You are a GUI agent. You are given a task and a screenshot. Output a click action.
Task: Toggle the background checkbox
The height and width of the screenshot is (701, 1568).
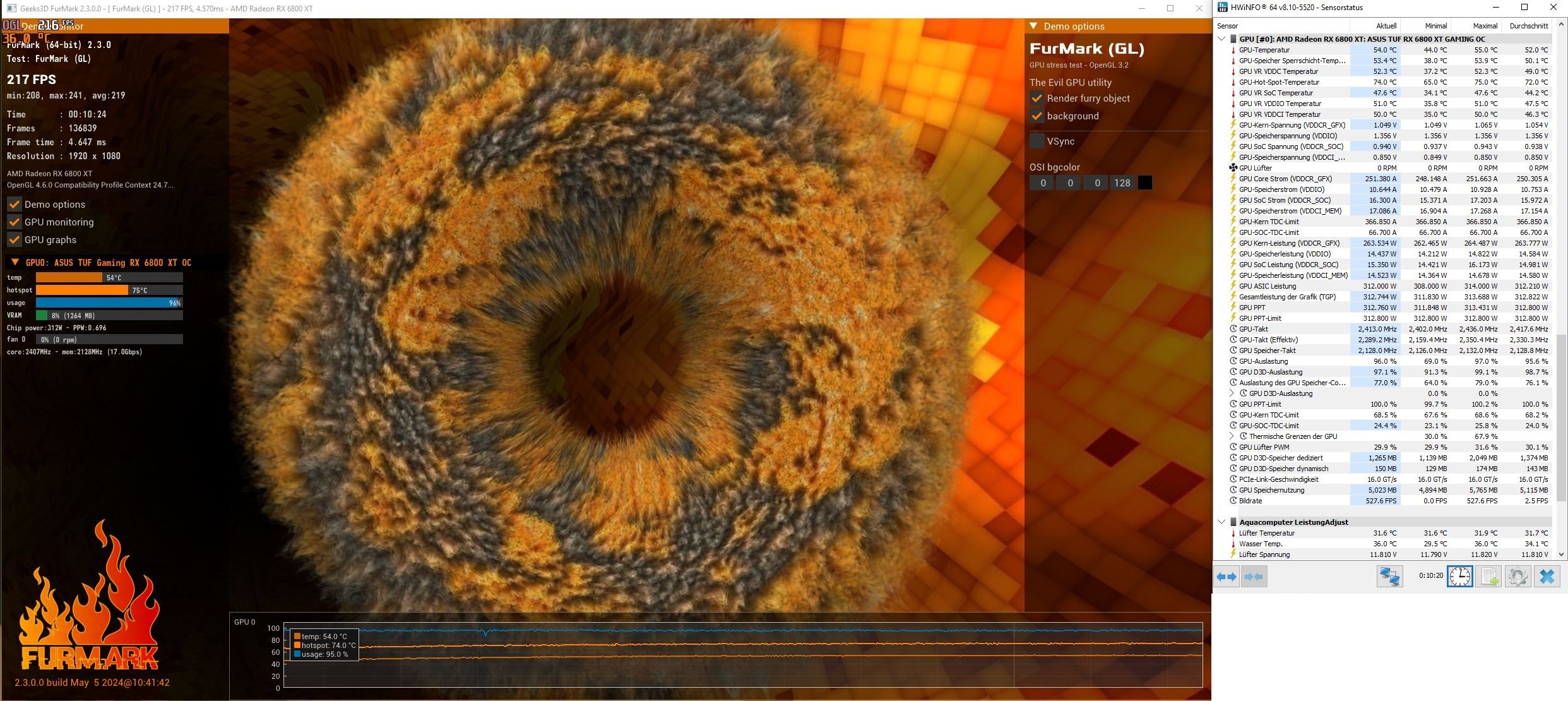pos(1037,116)
